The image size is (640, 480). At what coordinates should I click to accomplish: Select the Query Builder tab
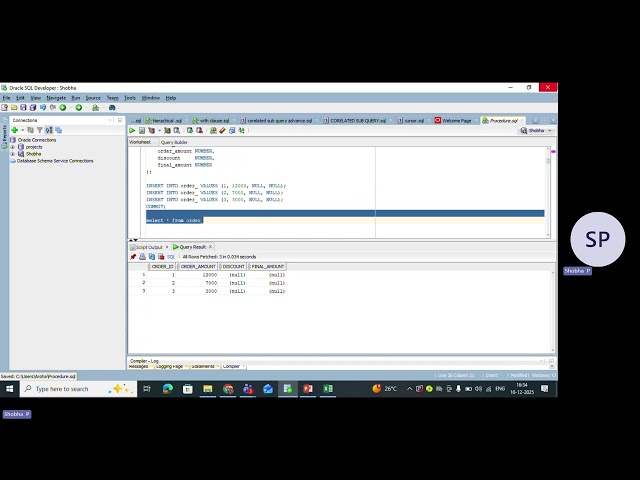click(x=174, y=142)
